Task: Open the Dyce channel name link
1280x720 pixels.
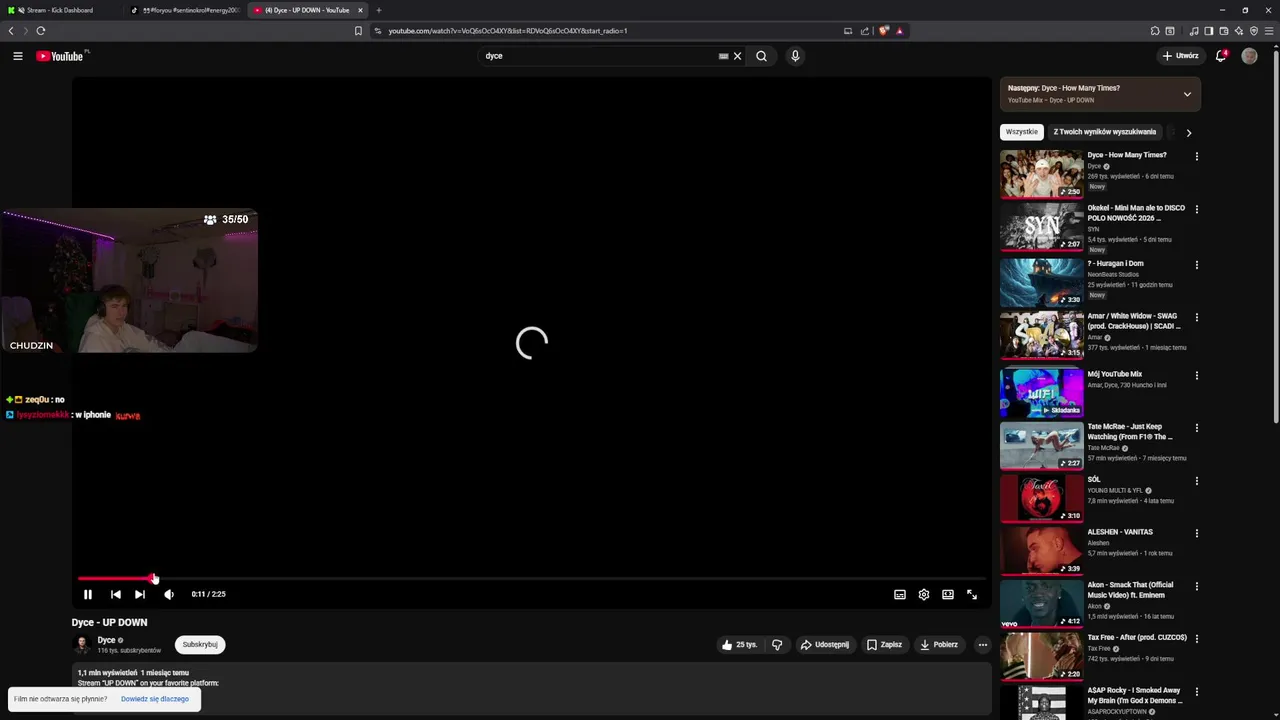Action: pyautogui.click(x=106, y=640)
